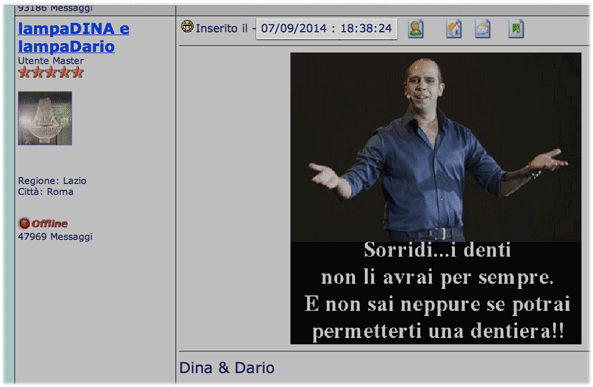Click the Inserito il label

coord(222,28)
